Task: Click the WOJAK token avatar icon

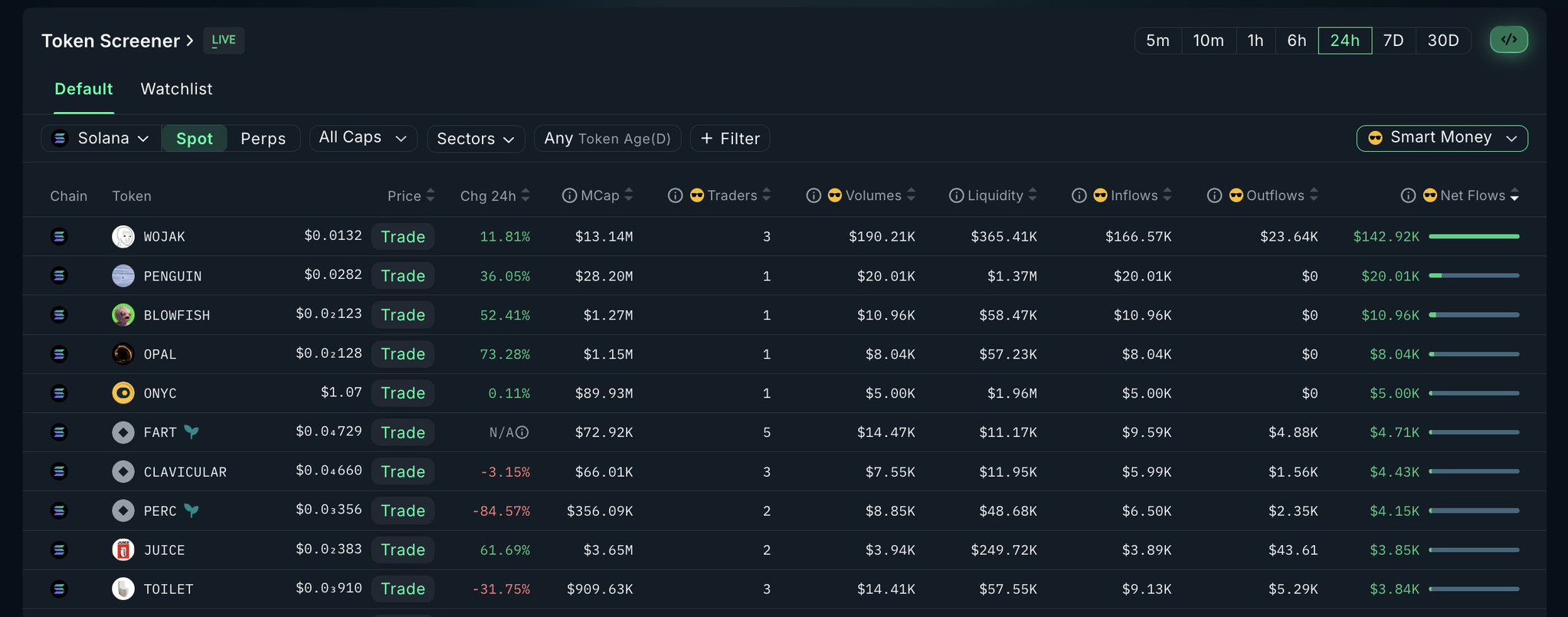Action: point(123,237)
